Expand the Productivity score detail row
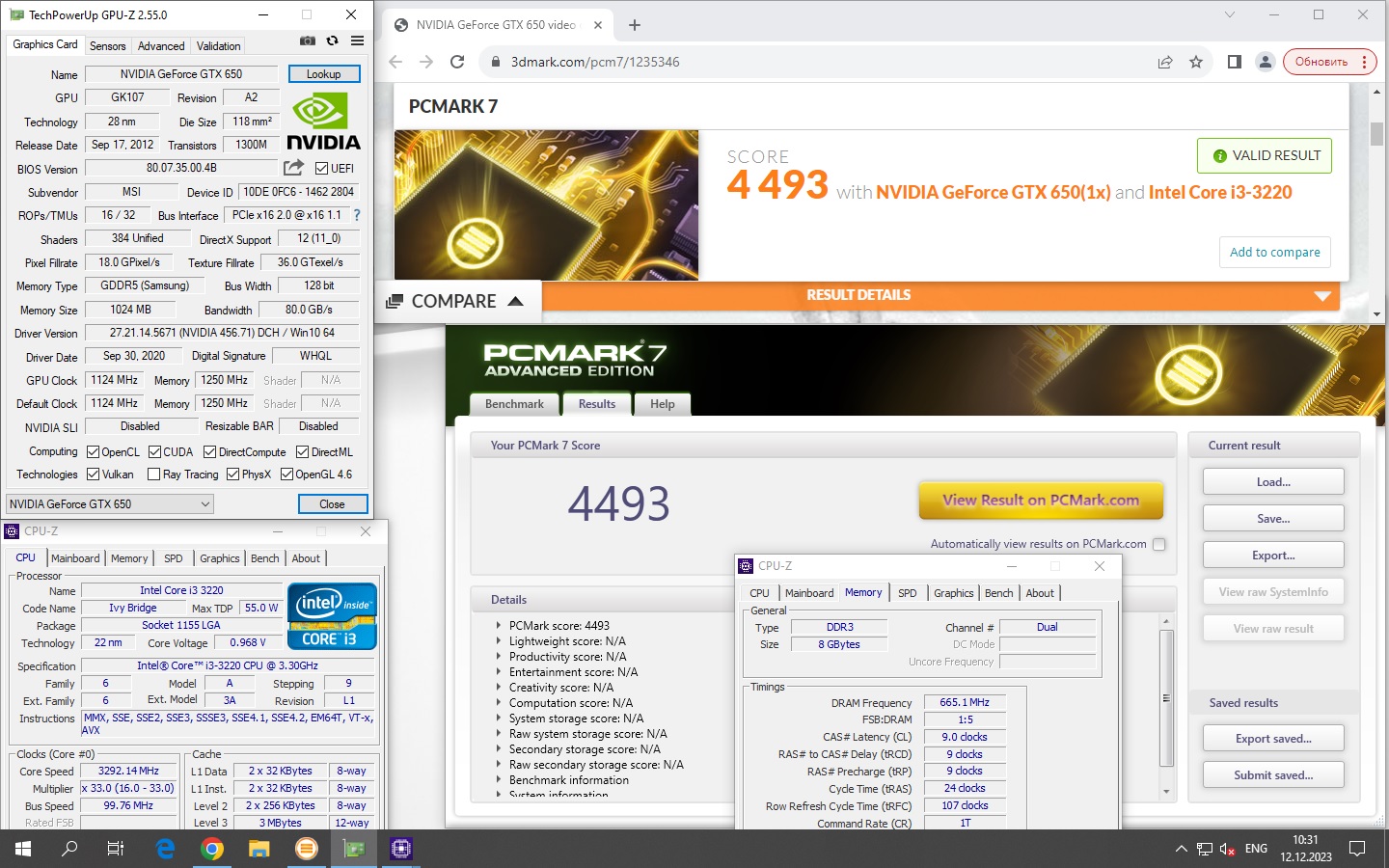Viewport: 1389px width, 868px height. 499,656
